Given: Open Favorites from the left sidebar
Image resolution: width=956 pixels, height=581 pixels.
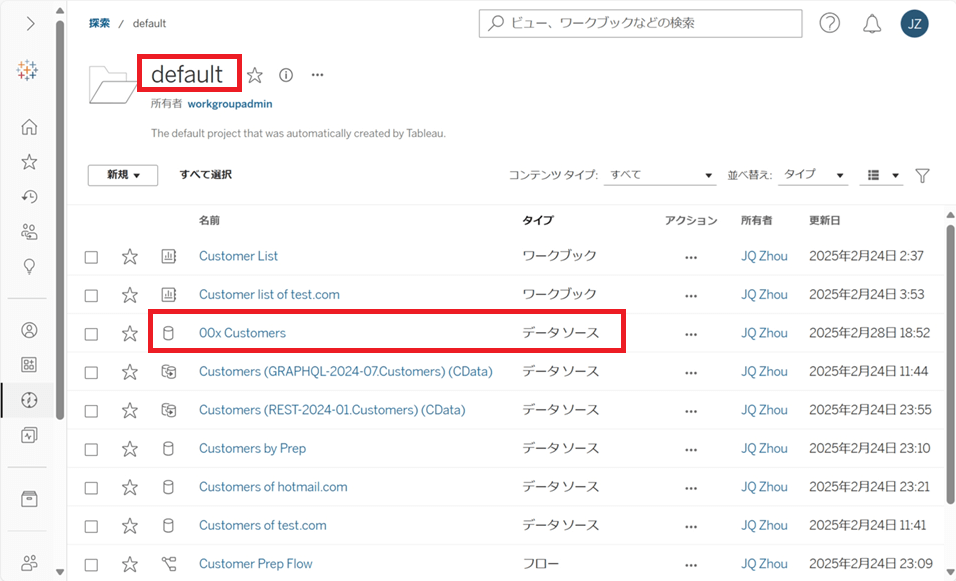Looking at the screenshot, I should coord(28,162).
